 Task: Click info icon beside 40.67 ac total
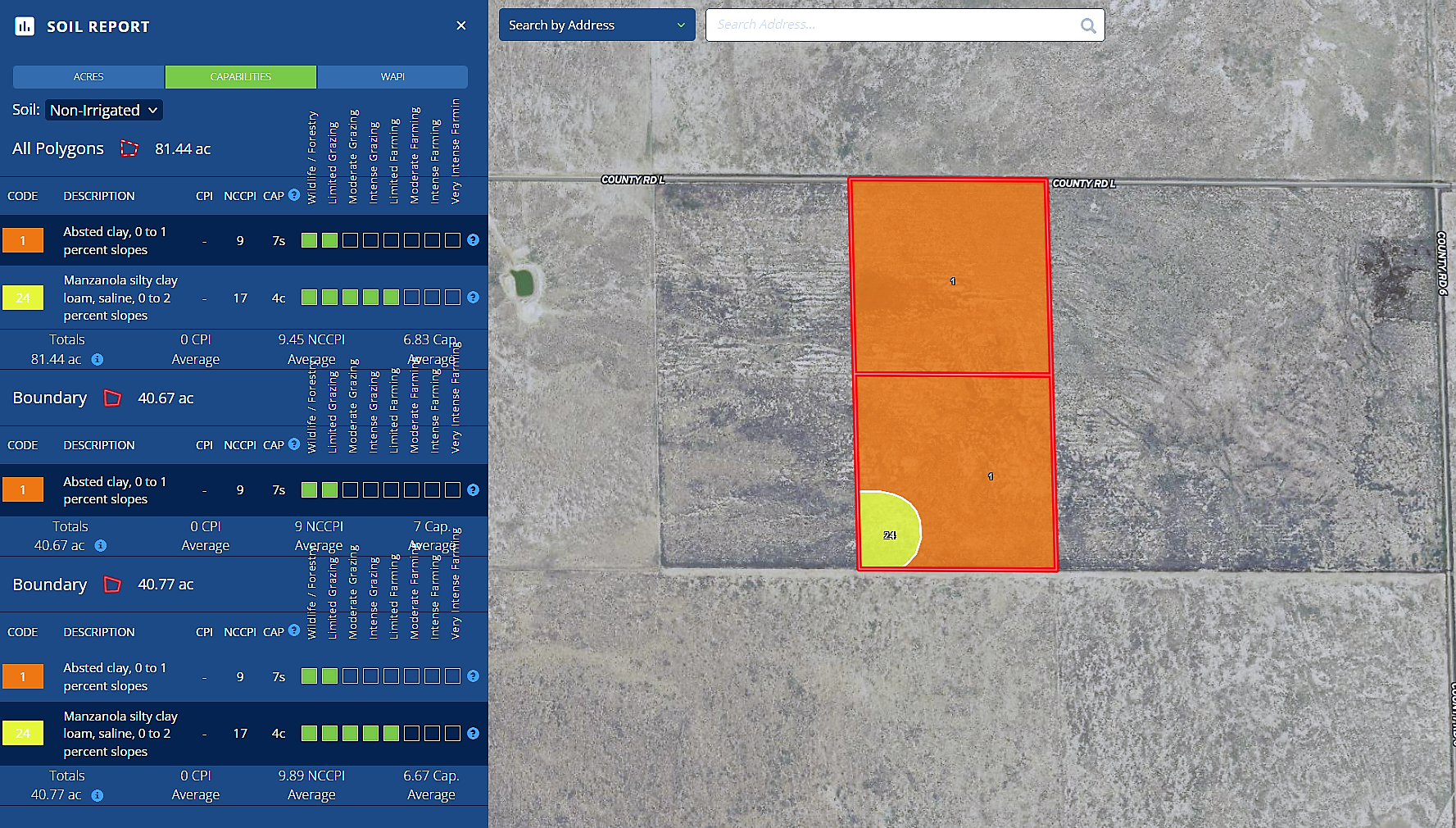[x=101, y=546]
